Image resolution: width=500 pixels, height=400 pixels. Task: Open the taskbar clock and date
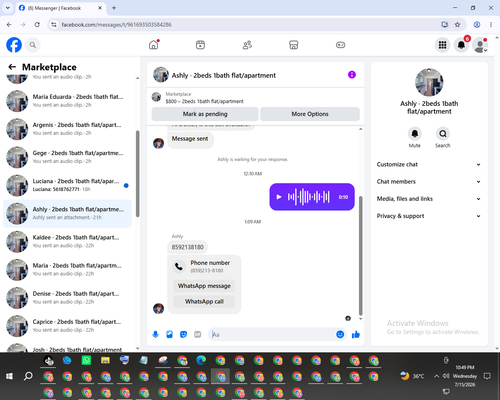click(465, 376)
